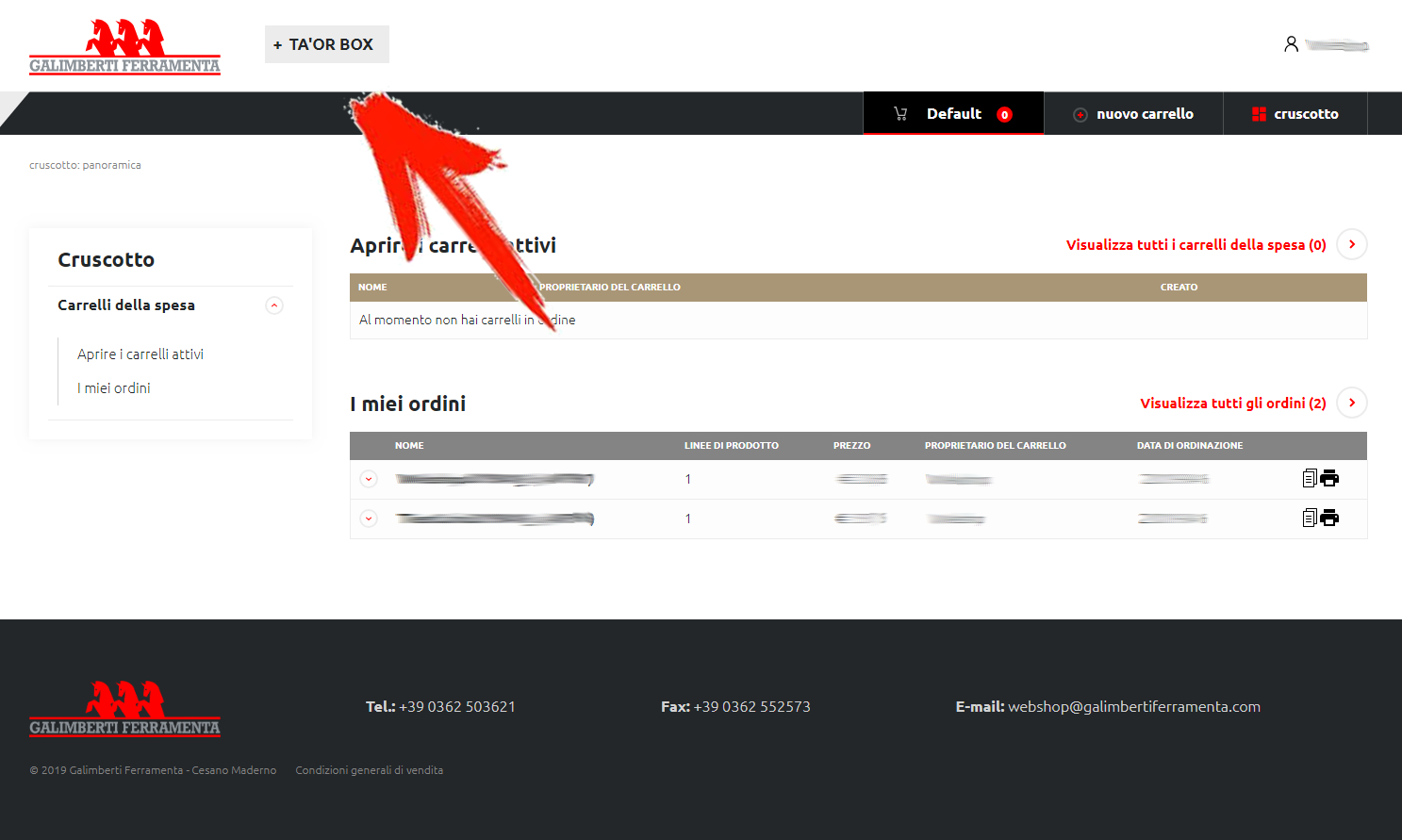Expand the first order row details
The image size is (1402, 840).
click(369, 479)
